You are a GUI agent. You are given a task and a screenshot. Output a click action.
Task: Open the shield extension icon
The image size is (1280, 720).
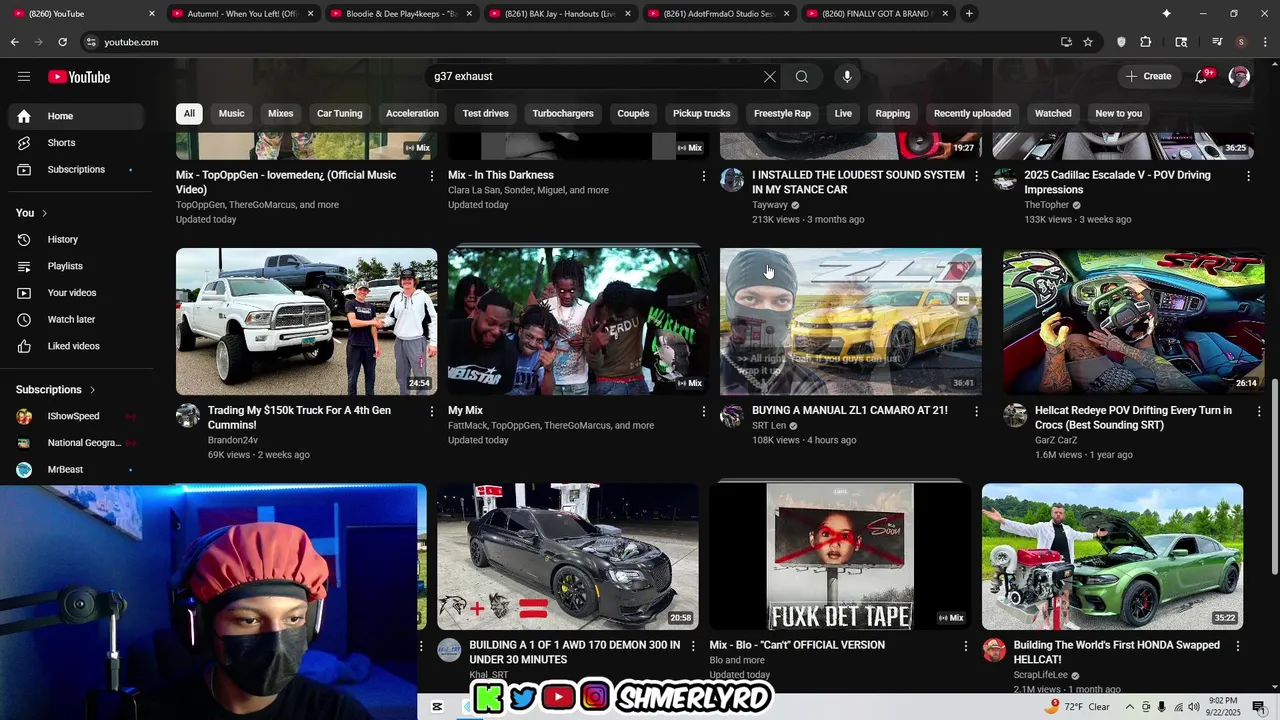click(1121, 42)
